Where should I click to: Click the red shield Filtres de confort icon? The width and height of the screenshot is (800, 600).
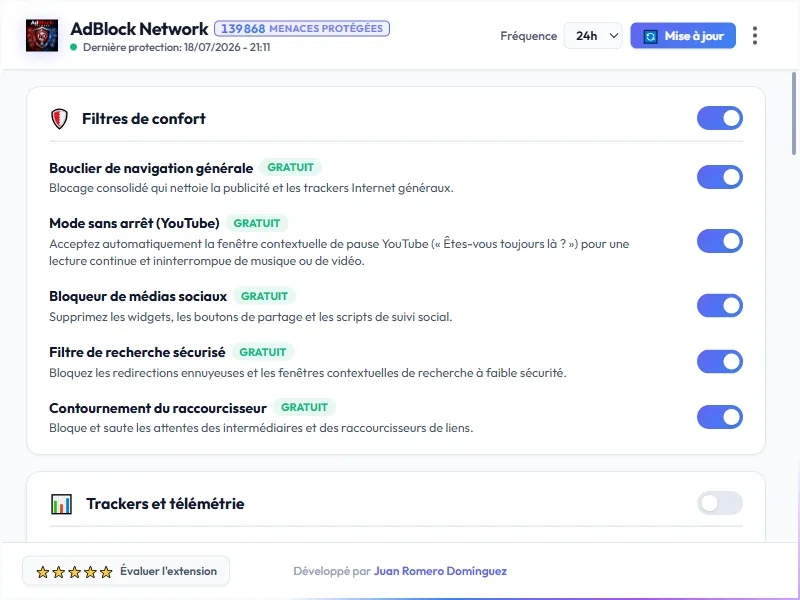(60, 119)
